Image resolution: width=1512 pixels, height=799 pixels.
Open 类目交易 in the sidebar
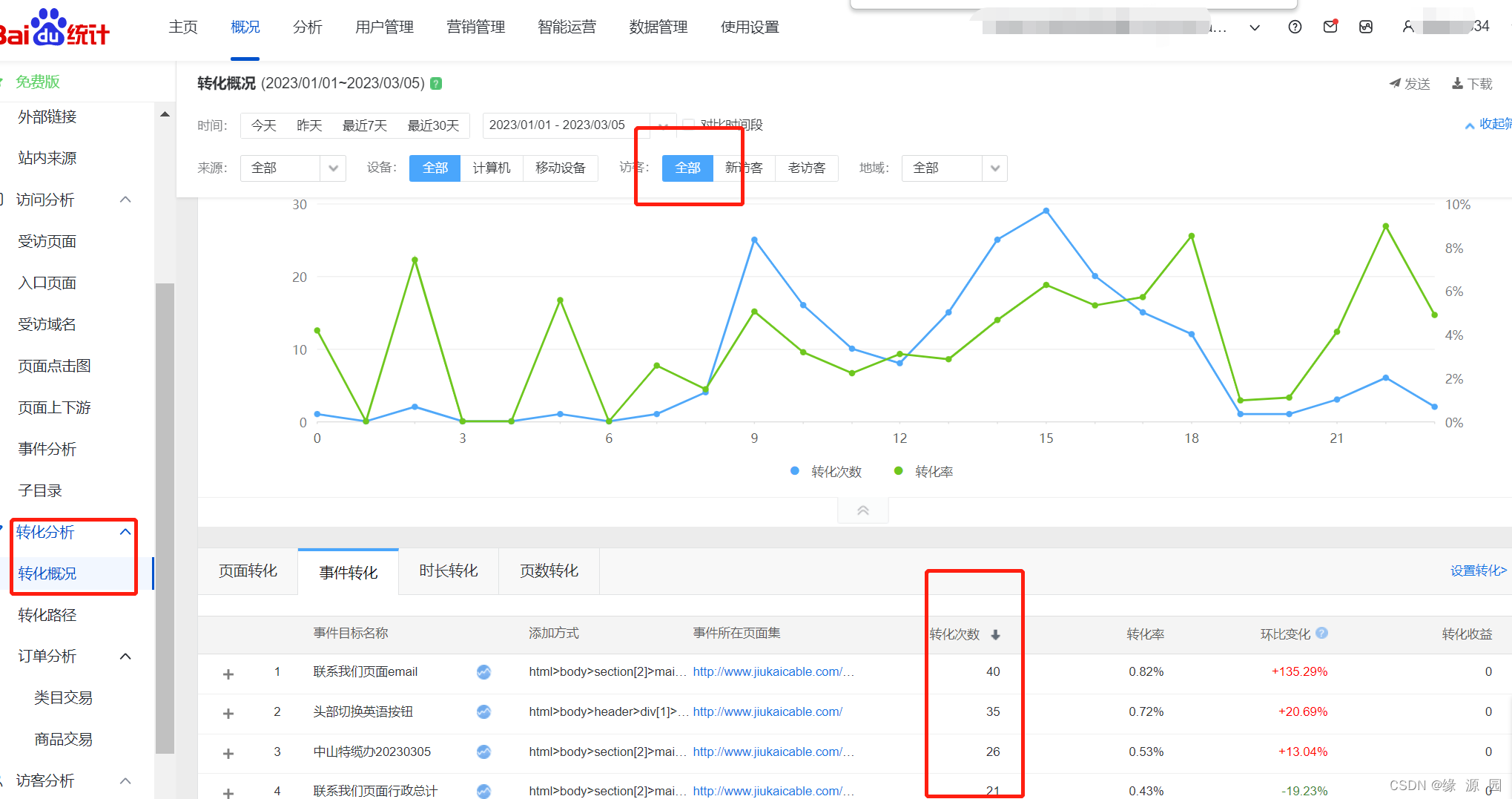tap(63, 698)
